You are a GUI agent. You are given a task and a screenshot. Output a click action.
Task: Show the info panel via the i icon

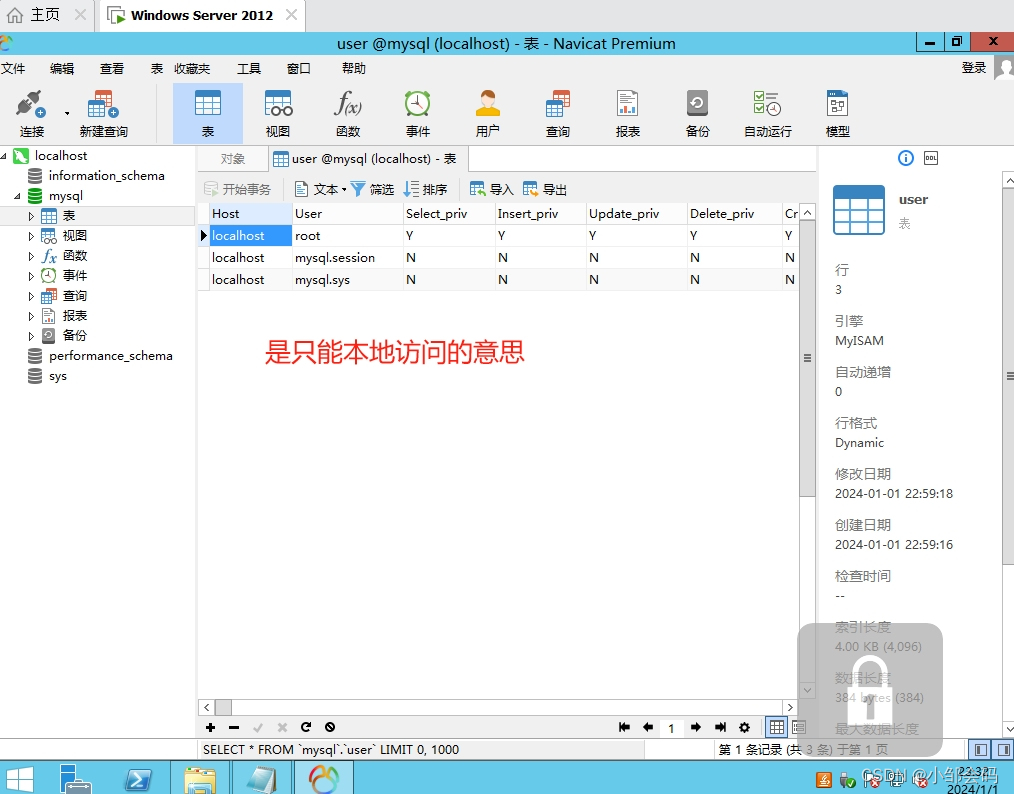tap(905, 158)
